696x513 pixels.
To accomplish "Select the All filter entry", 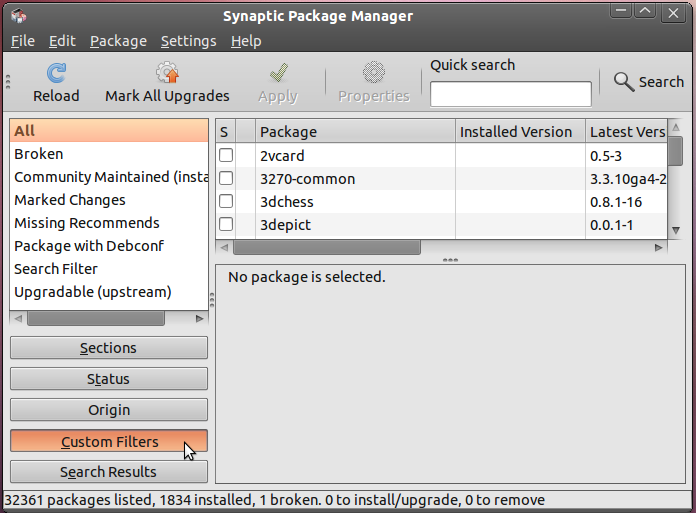I will 109,131.
